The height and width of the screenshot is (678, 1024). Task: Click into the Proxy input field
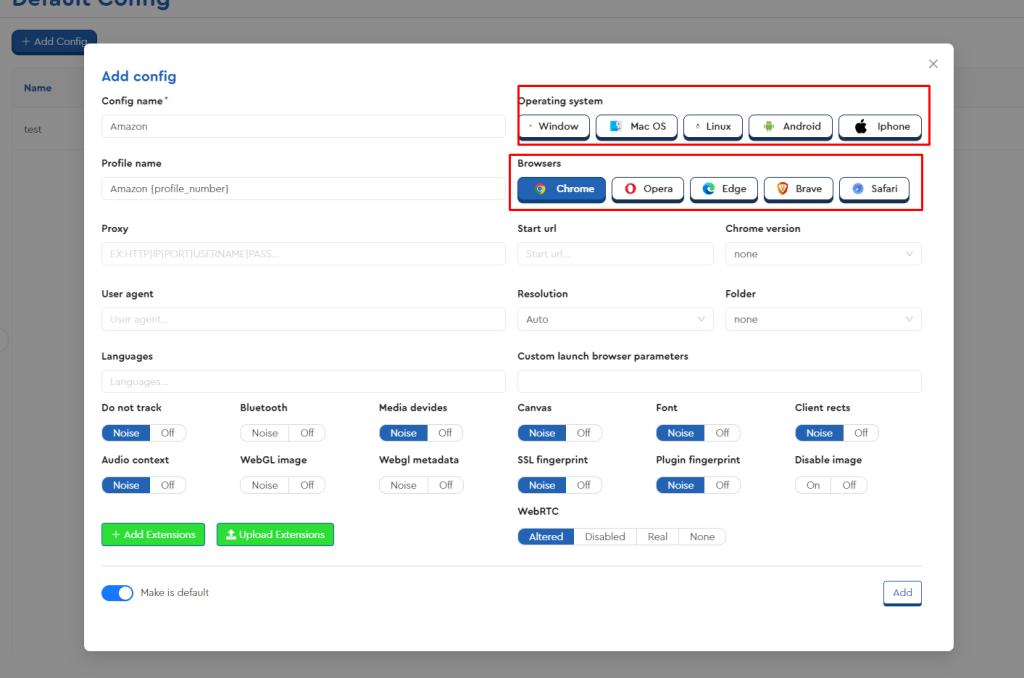point(303,254)
